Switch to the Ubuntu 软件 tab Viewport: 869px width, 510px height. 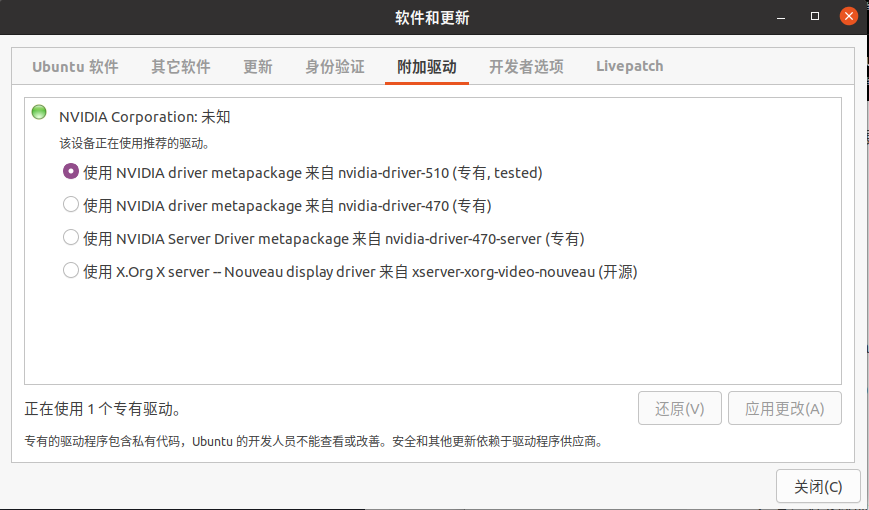pos(75,67)
